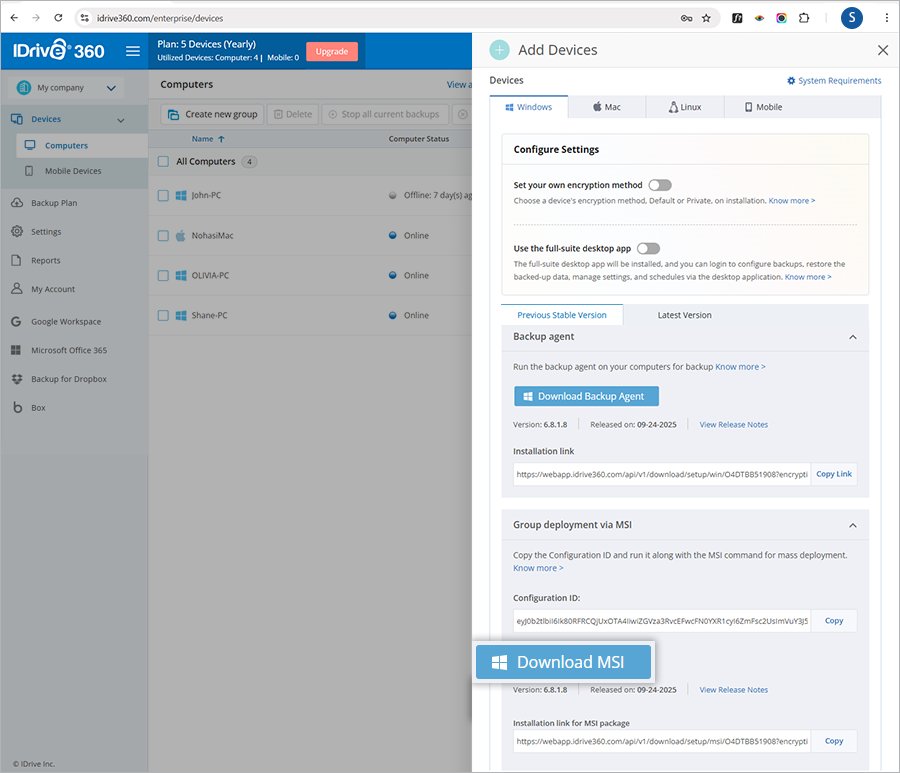This screenshot has height=773, width=900.
Task: Click Know more under Group deployment
Action: click(x=538, y=568)
